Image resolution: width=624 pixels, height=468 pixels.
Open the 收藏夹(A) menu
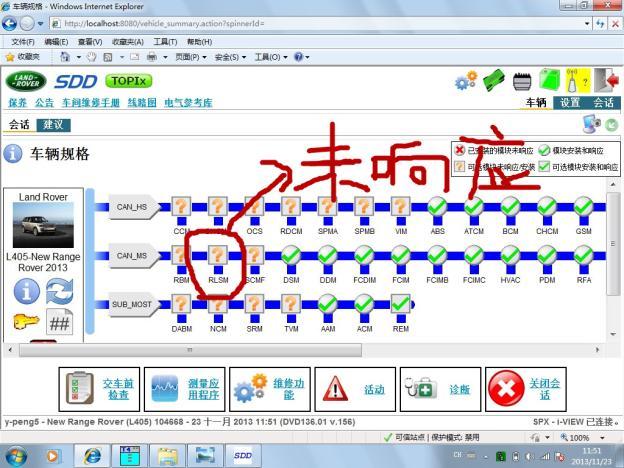tap(127, 42)
